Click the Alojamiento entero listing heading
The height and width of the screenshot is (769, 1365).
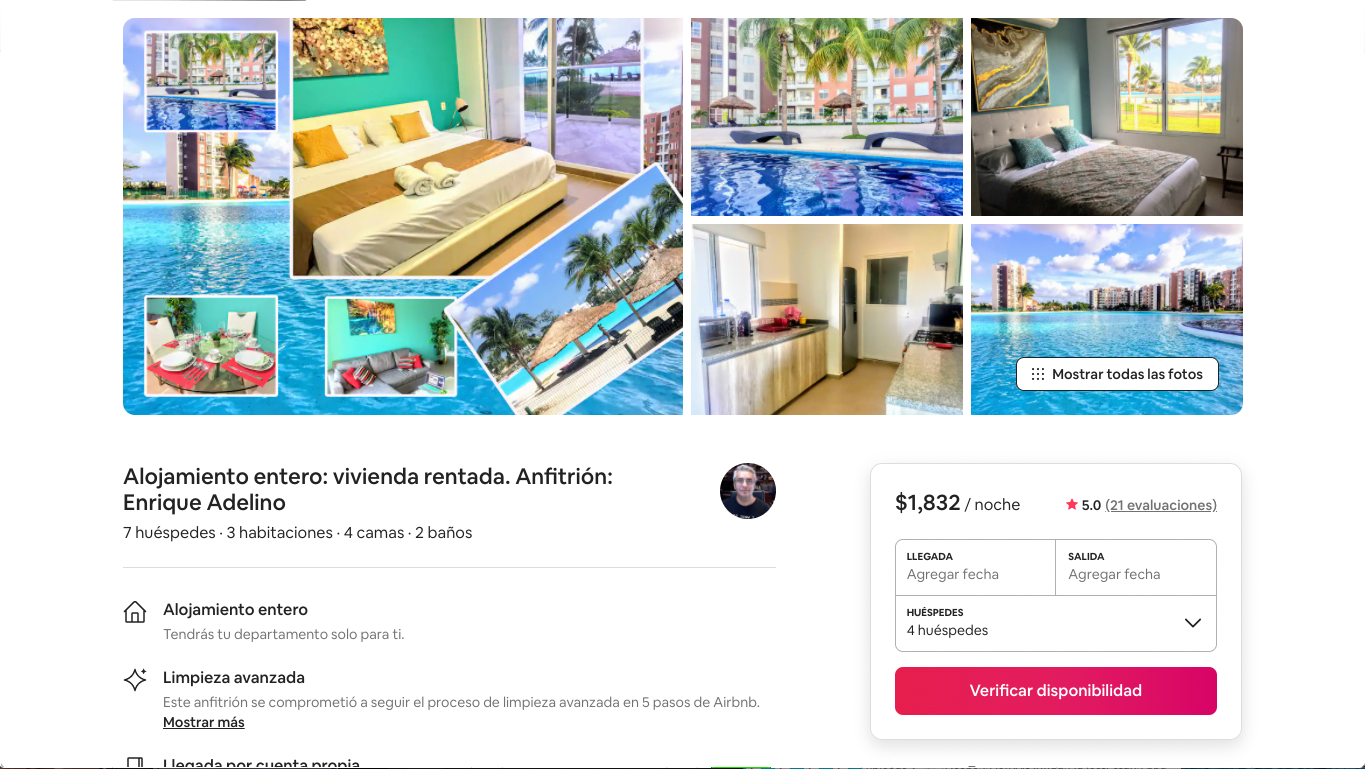point(368,490)
